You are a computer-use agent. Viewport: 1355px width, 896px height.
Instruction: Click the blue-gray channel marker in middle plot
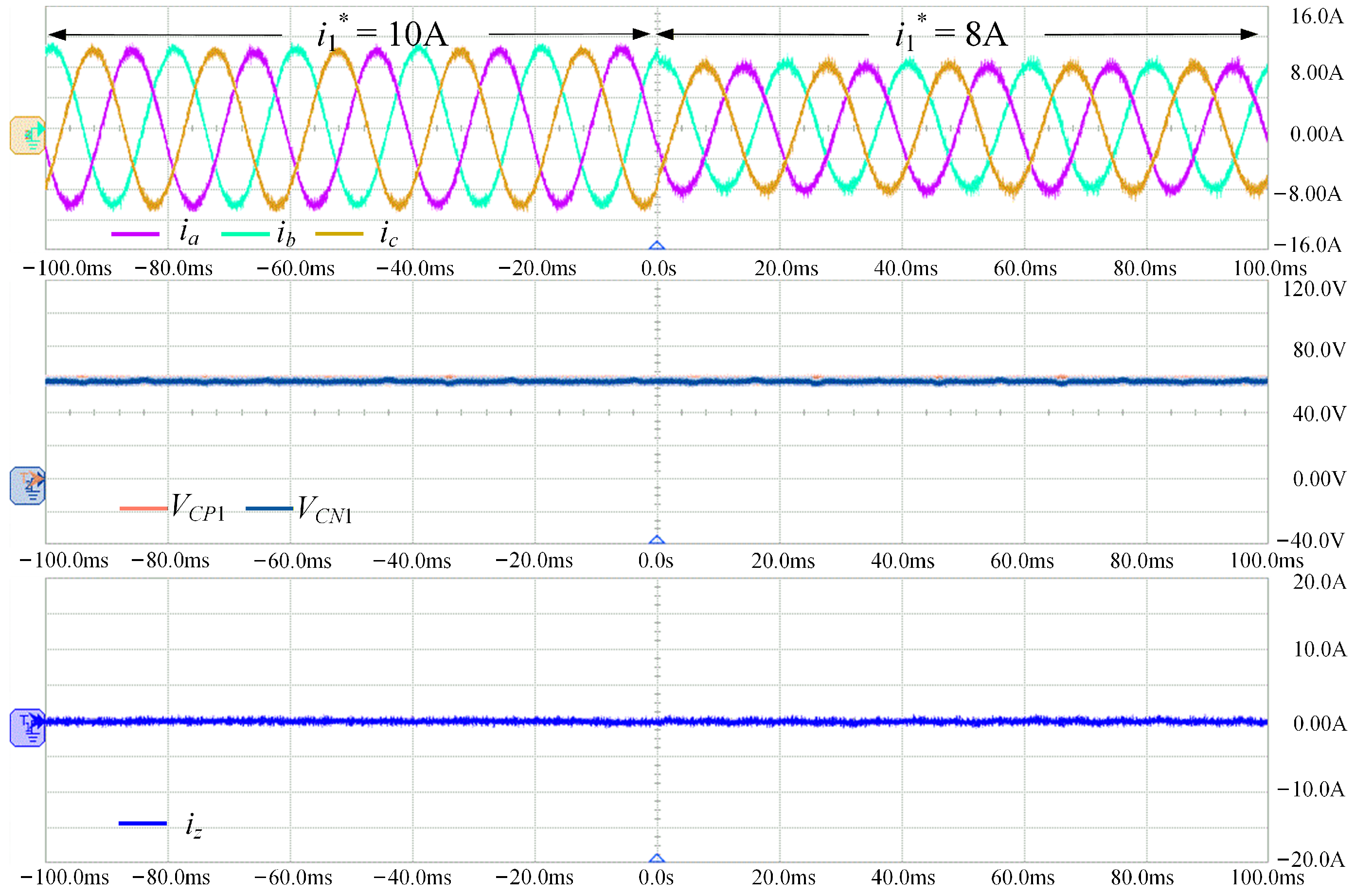27,485
